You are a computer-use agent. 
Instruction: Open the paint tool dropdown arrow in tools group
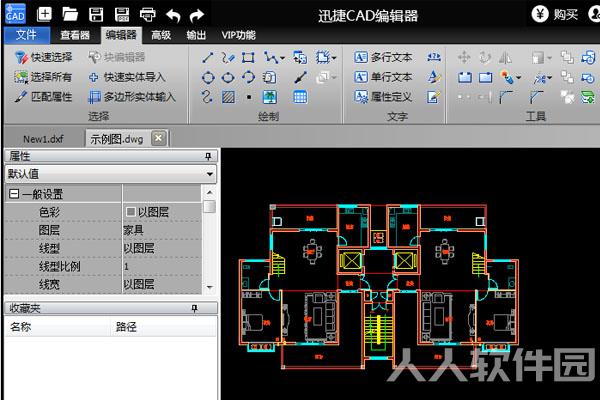518,78
